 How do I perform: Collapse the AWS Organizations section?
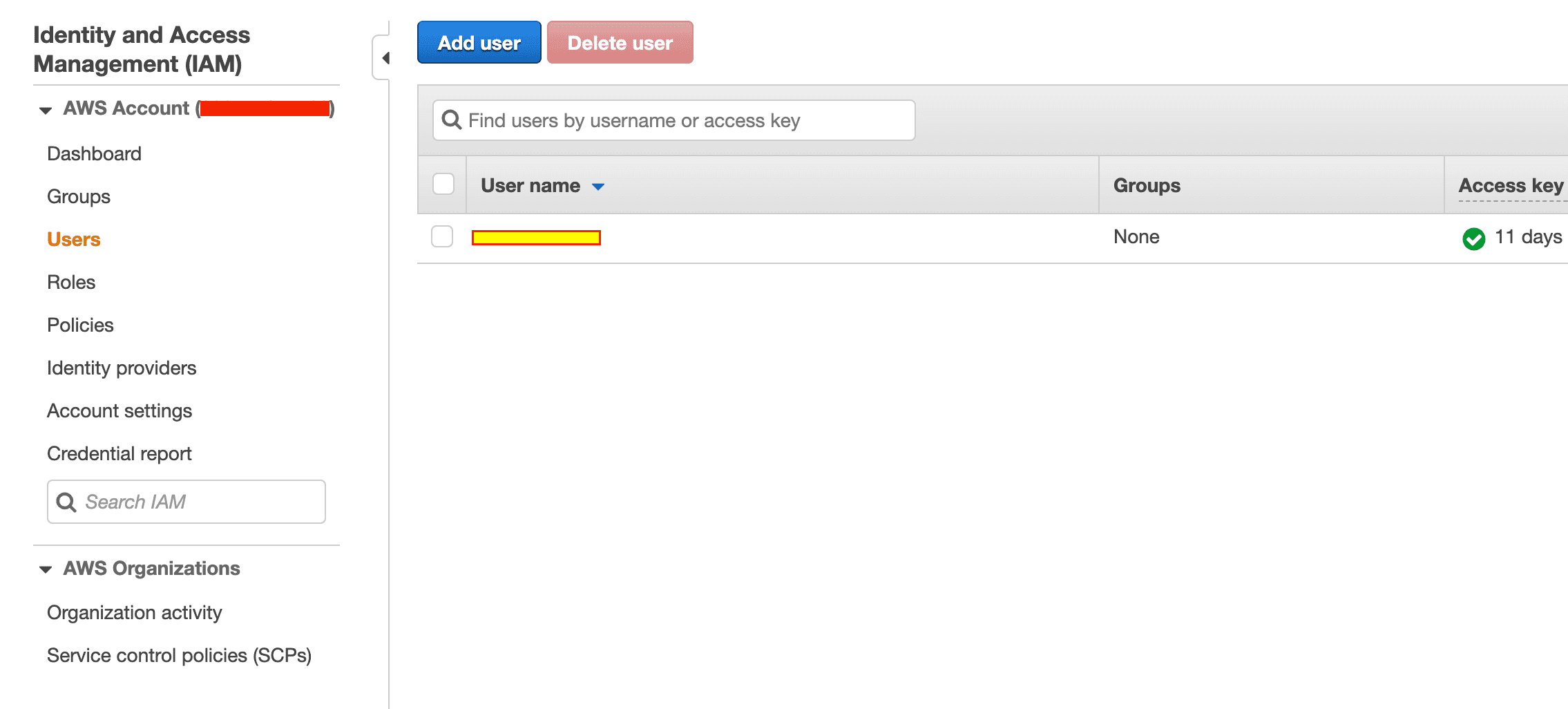coord(46,569)
